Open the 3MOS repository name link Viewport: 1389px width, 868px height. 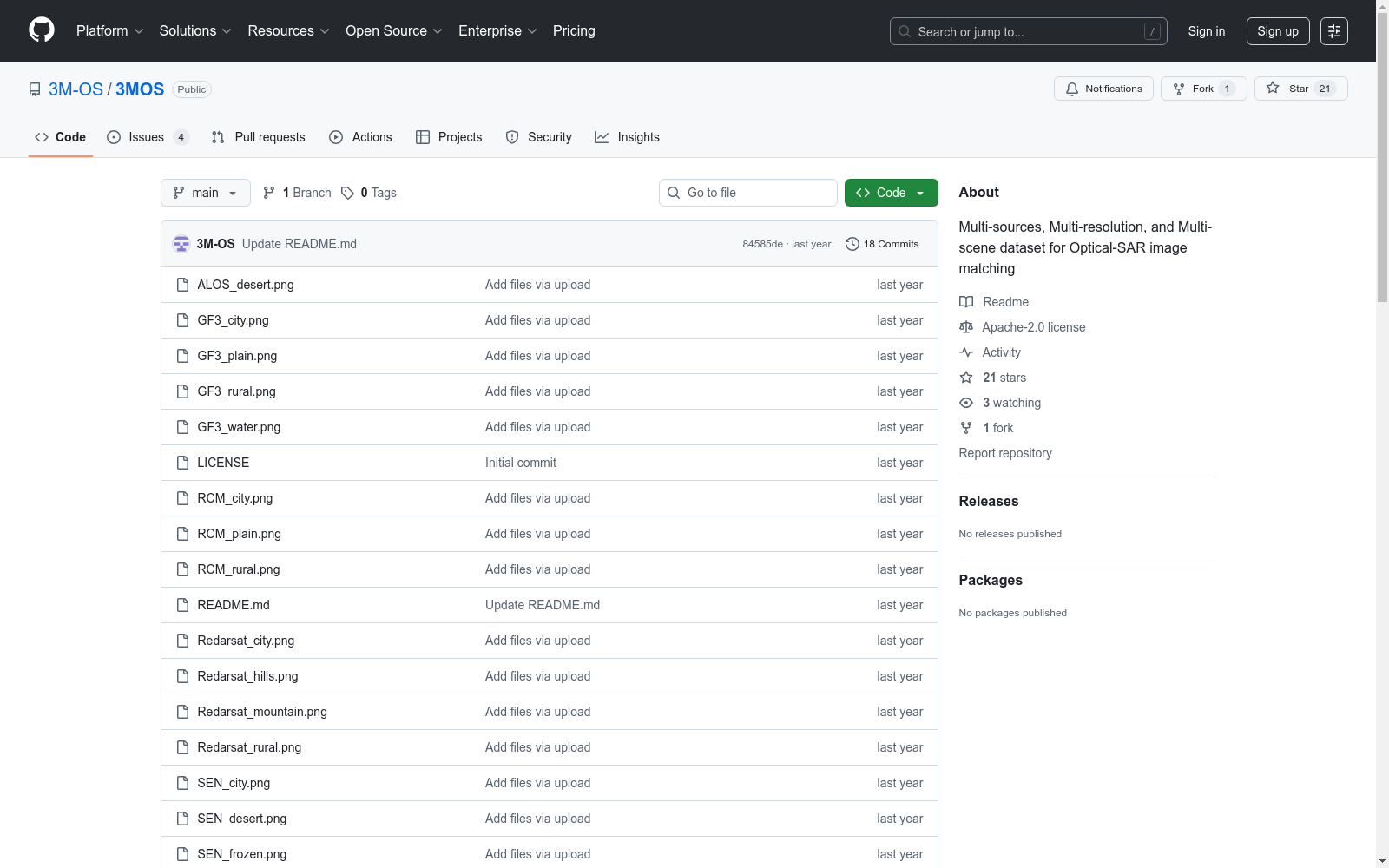pos(140,89)
